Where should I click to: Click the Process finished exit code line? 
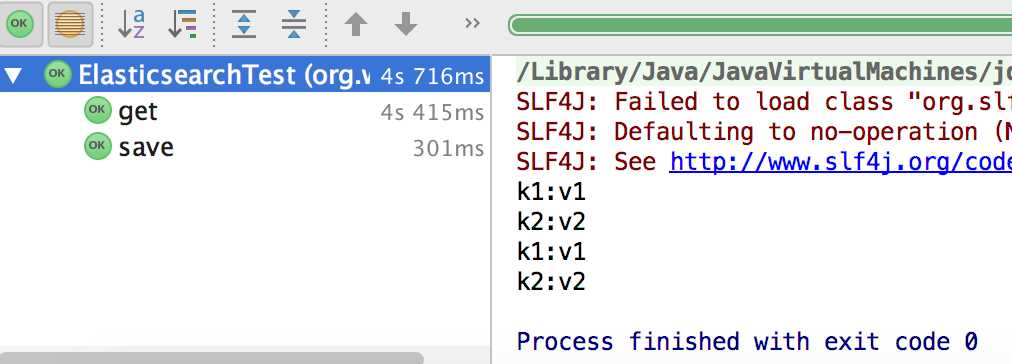click(x=747, y=341)
